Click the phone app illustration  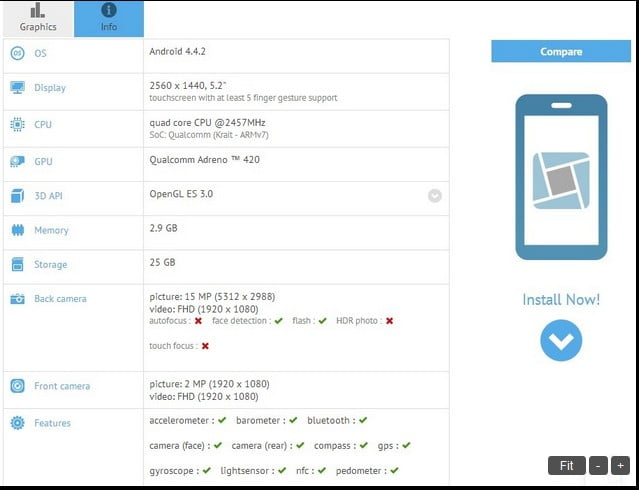point(561,176)
